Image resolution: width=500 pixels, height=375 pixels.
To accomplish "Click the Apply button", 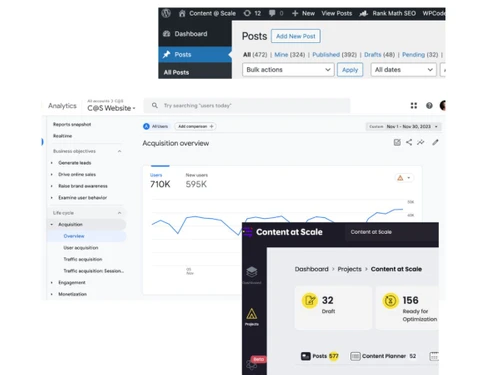I will pos(350,70).
